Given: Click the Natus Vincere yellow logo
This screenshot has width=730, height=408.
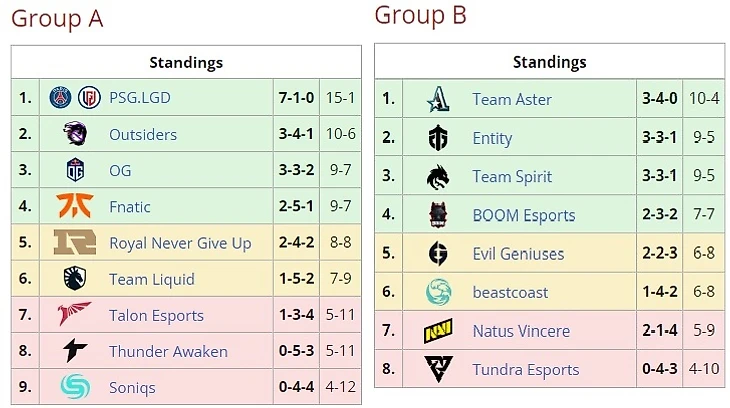Looking at the screenshot, I should 438,330.
